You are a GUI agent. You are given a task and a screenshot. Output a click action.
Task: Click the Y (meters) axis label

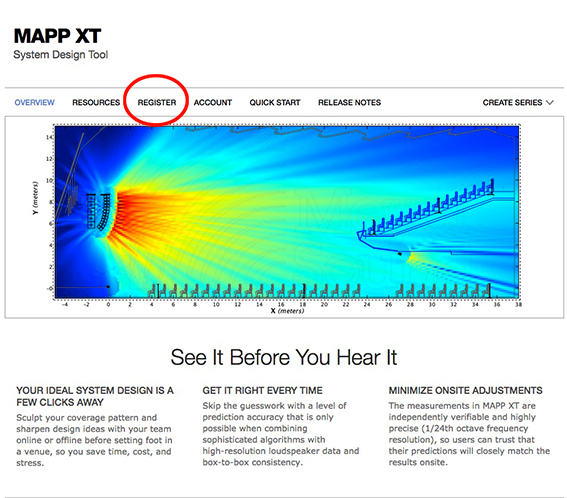point(35,198)
